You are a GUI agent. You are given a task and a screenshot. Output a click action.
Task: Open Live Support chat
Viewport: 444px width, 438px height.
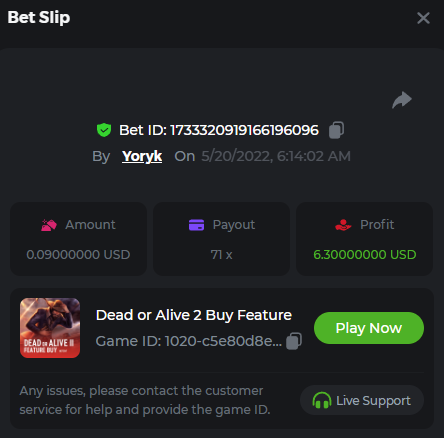coord(362,400)
